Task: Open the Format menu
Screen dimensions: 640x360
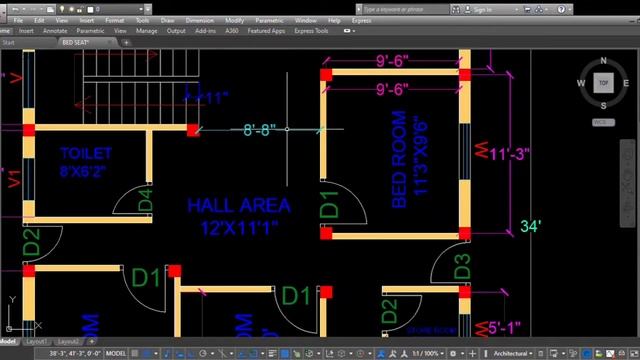Action: (115, 20)
